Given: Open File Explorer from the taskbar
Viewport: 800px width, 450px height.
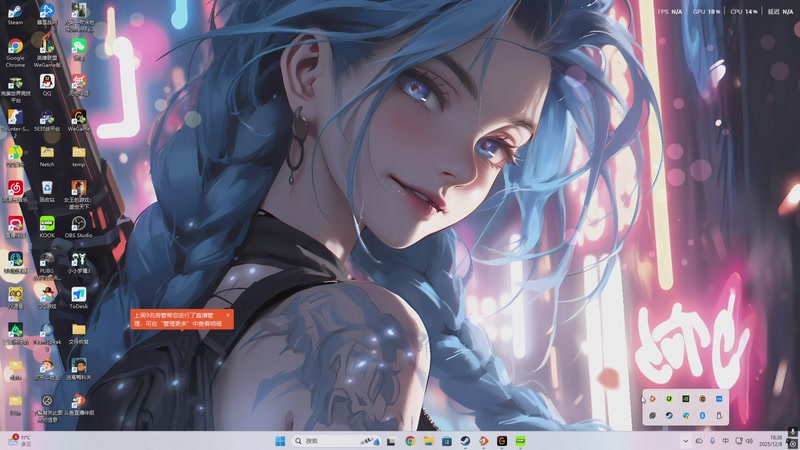Looking at the screenshot, I should pos(429,441).
